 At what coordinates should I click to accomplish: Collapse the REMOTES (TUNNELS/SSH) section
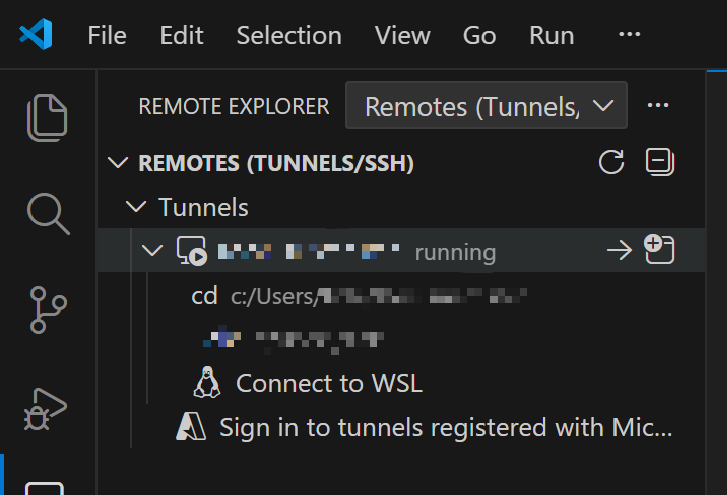click(119, 163)
